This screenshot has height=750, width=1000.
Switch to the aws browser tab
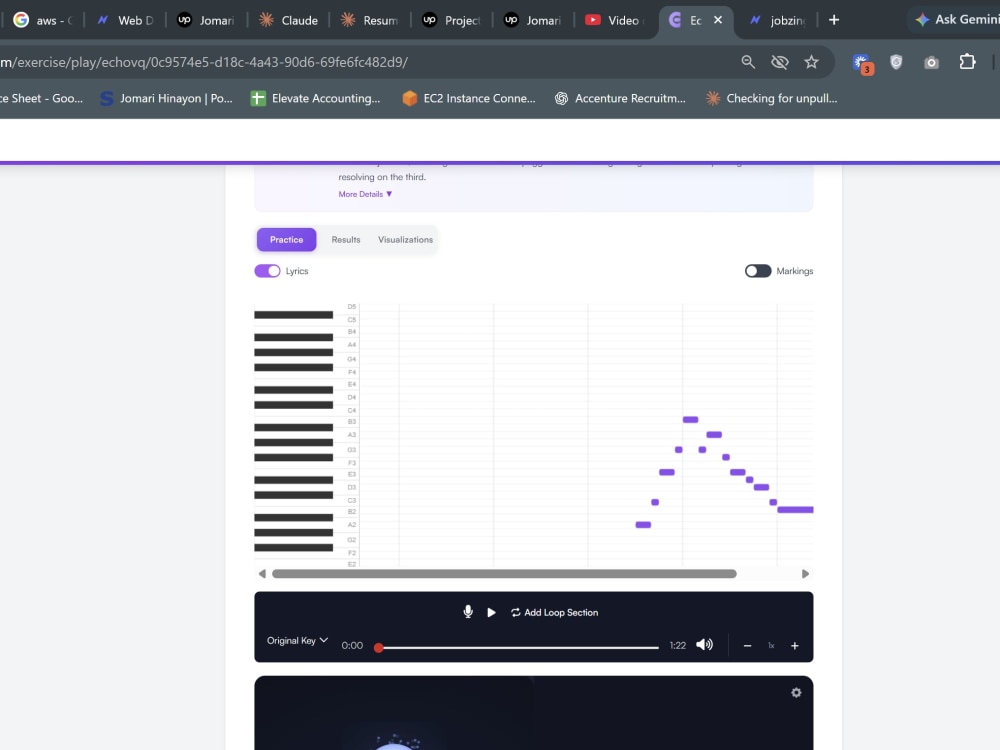pyautogui.click(x=43, y=20)
